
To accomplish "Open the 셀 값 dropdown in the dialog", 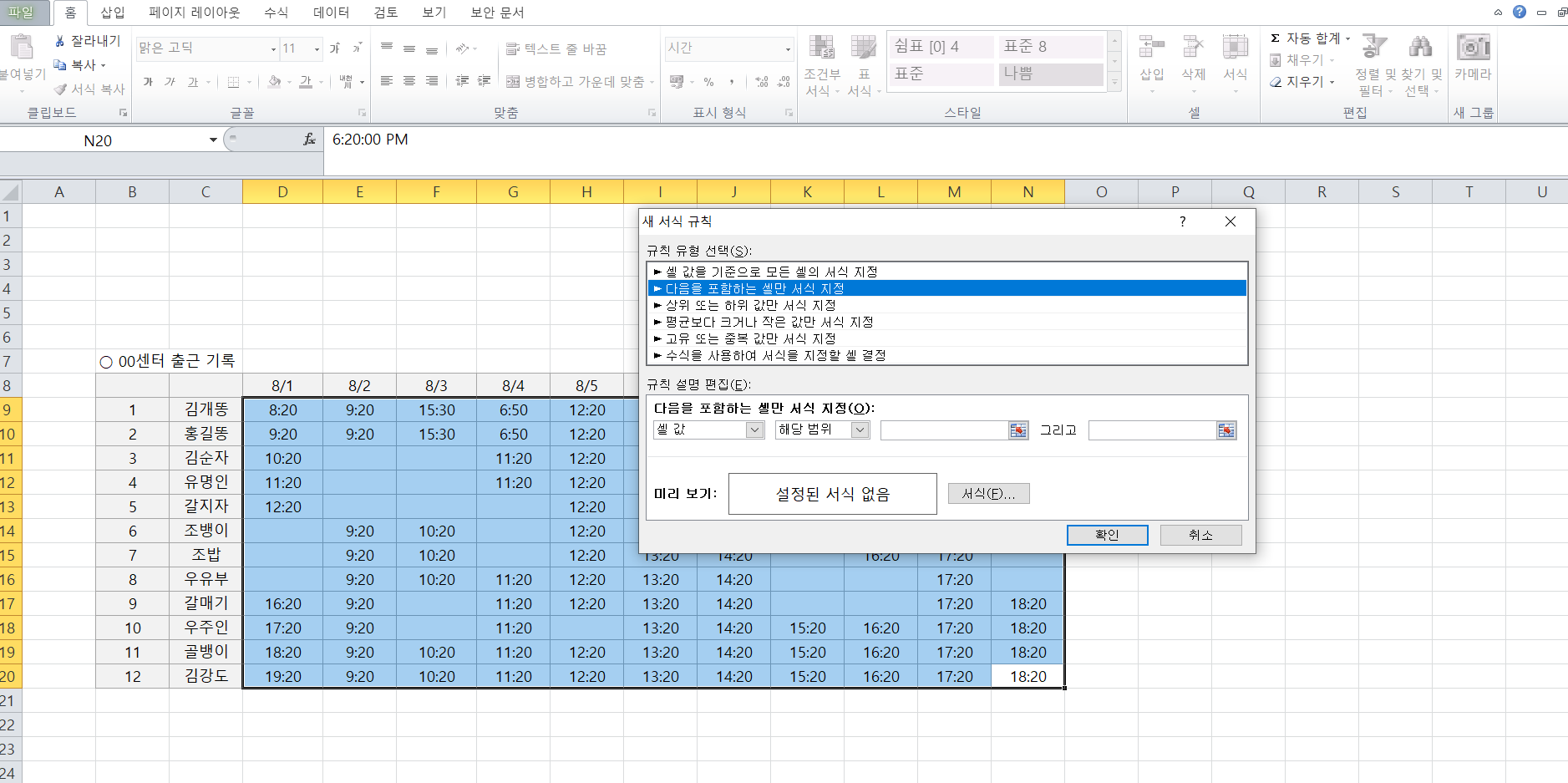I will [x=754, y=430].
